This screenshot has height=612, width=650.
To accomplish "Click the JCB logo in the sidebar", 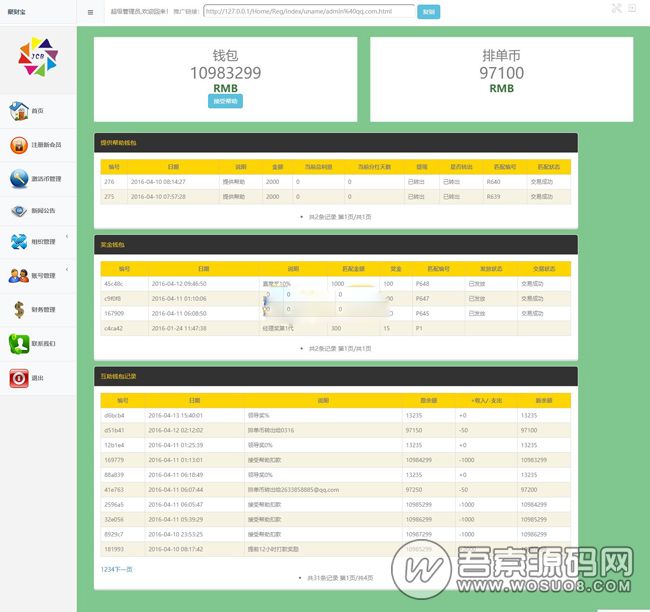I will (x=38, y=57).
